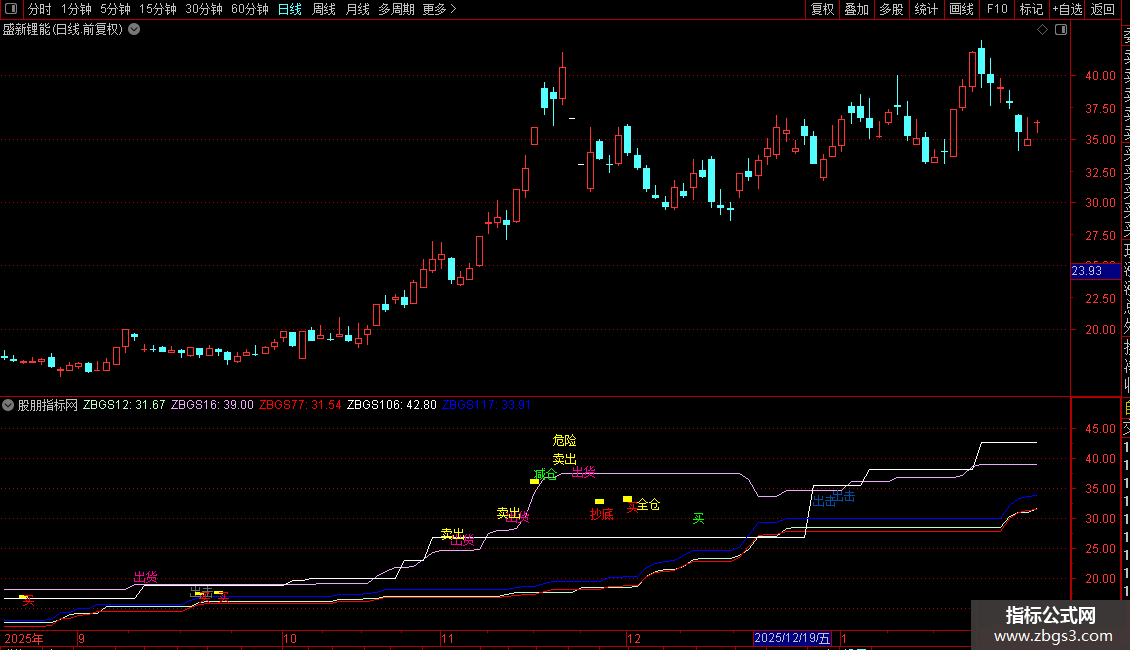Viewport: 1130px width, 650px height.
Task: Select the 15分钟 period tab
Action: point(157,9)
